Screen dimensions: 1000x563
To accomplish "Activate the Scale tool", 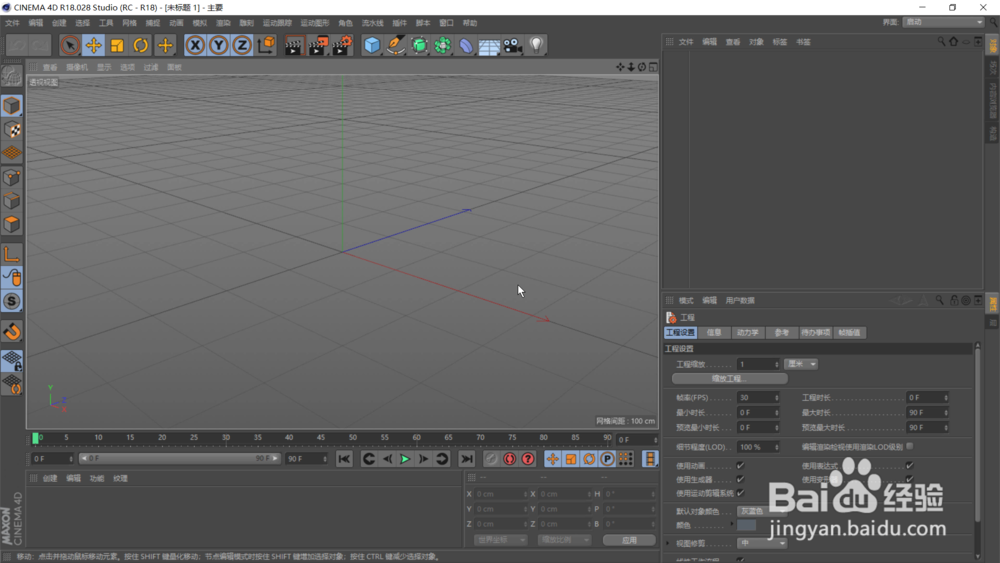I will [117, 45].
